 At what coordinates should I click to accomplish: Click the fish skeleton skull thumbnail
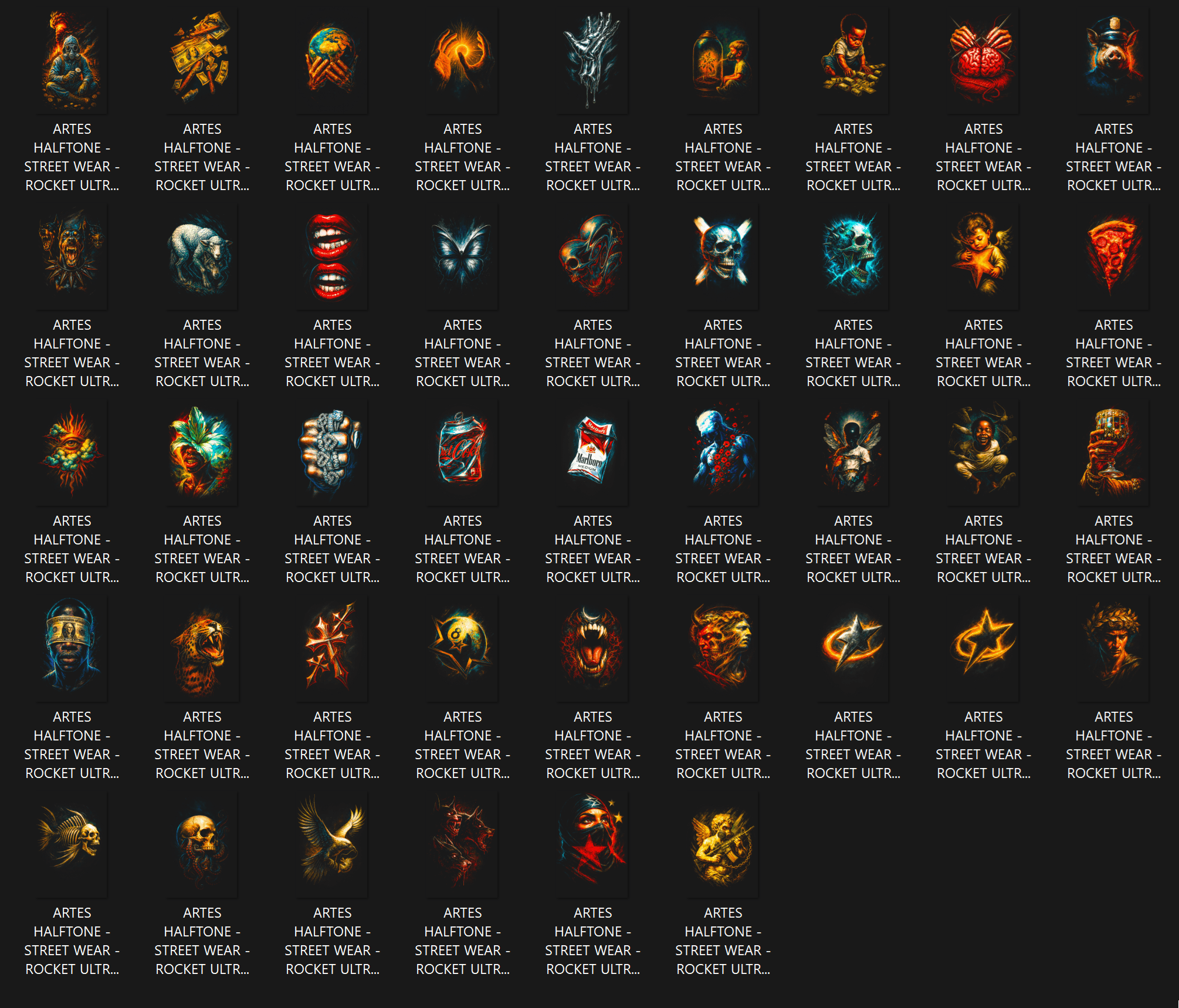pos(72,844)
